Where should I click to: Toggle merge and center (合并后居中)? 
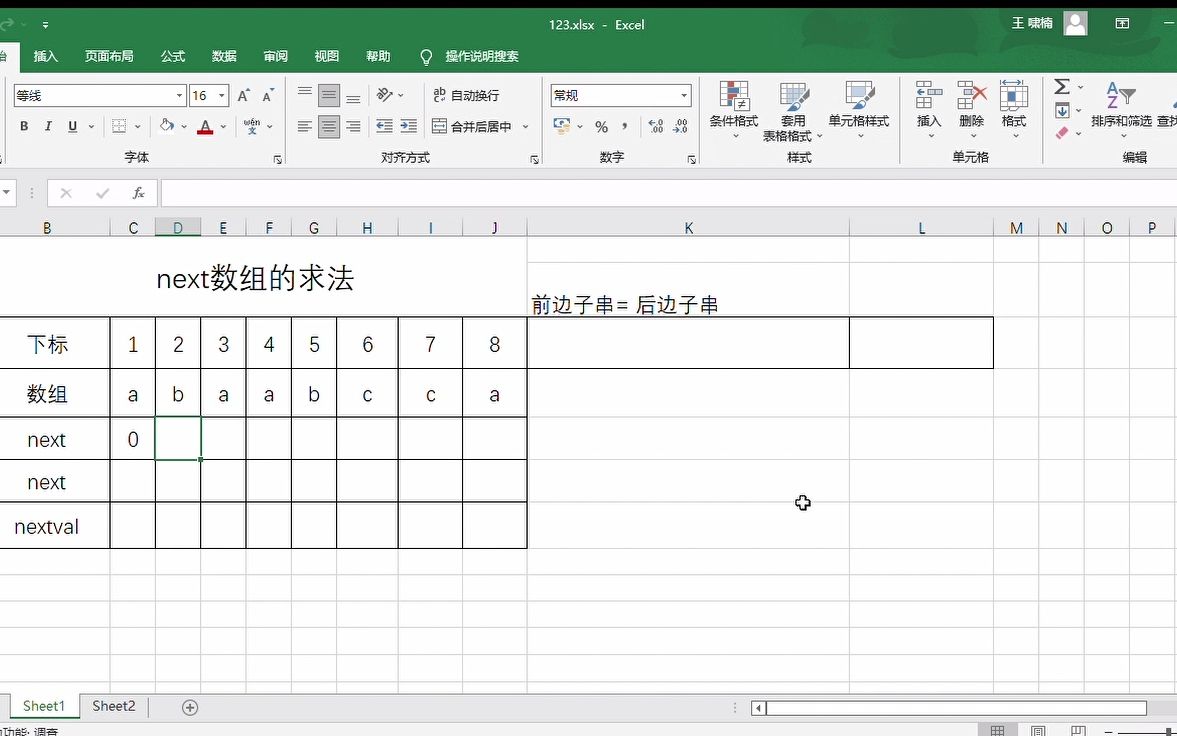coord(475,128)
